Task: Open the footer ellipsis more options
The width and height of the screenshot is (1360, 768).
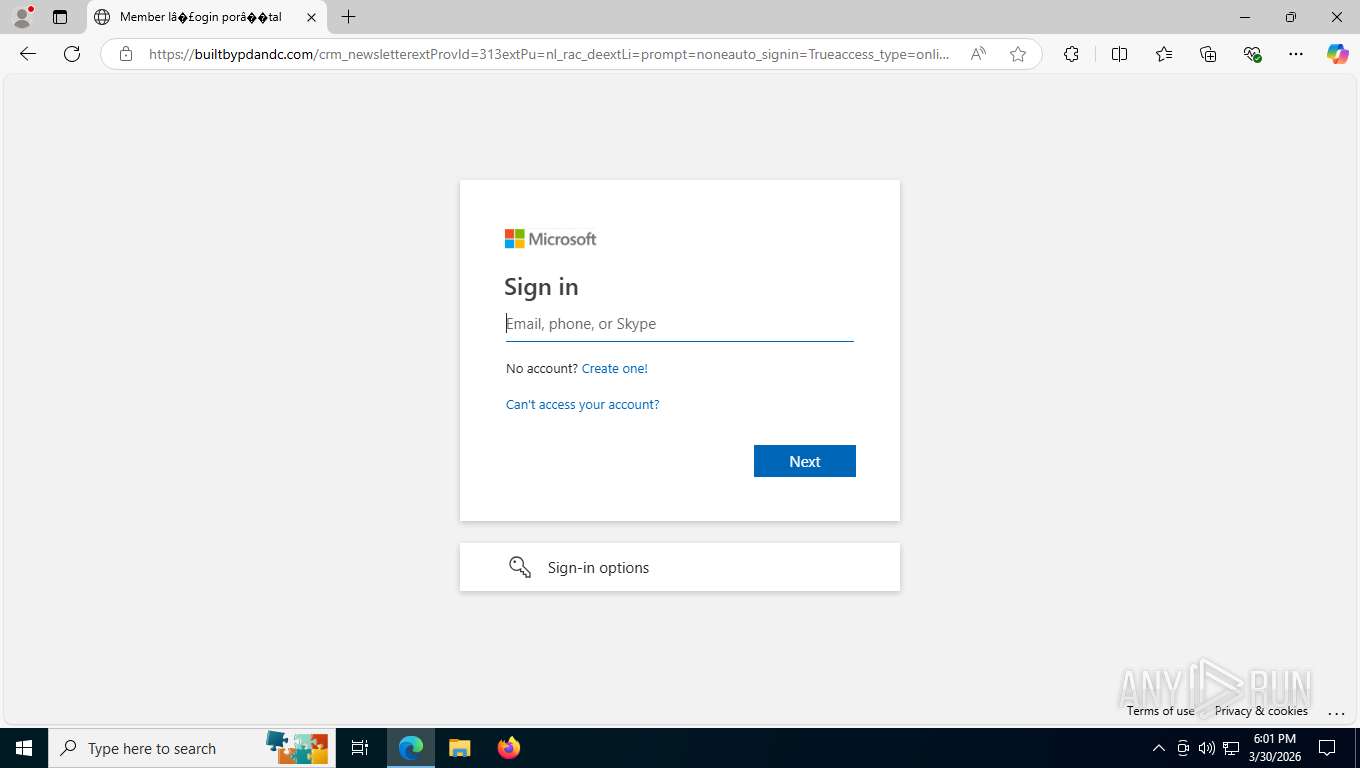Action: click(x=1336, y=712)
